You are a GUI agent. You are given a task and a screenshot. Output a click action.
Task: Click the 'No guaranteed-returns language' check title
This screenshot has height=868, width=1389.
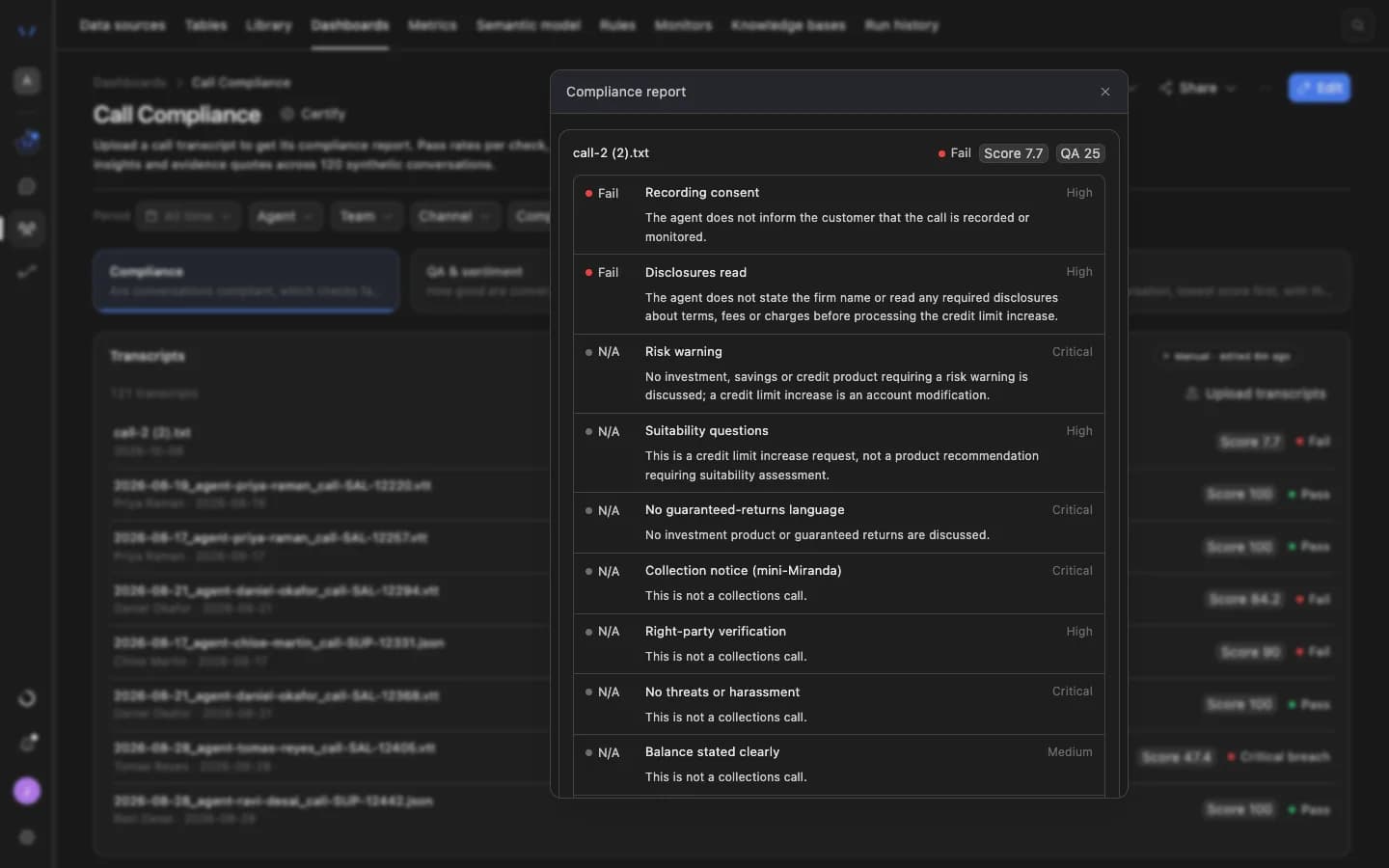tap(745, 510)
